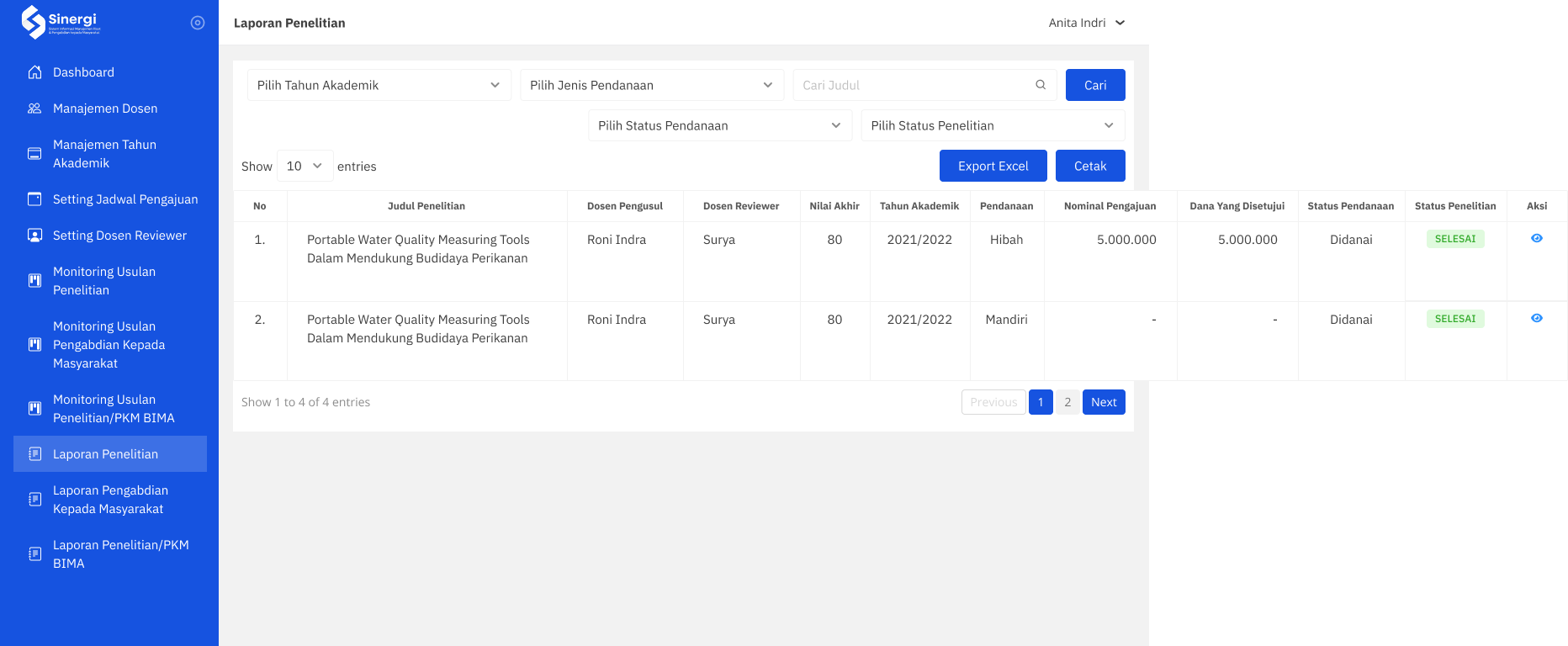Click the Laporan Penelitian/PKM BIMA icon
Image resolution: width=1568 pixels, height=646 pixels.
(34, 554)
